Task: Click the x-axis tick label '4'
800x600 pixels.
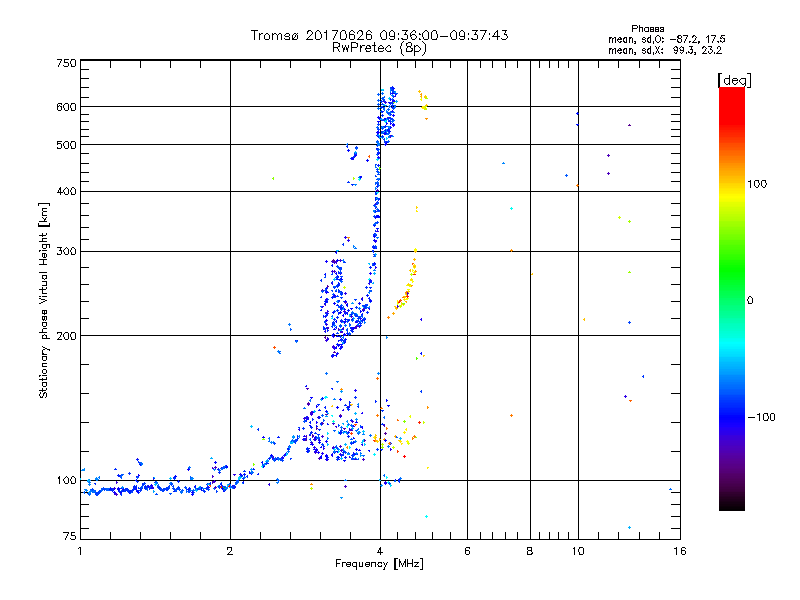Action: (380, 551)
